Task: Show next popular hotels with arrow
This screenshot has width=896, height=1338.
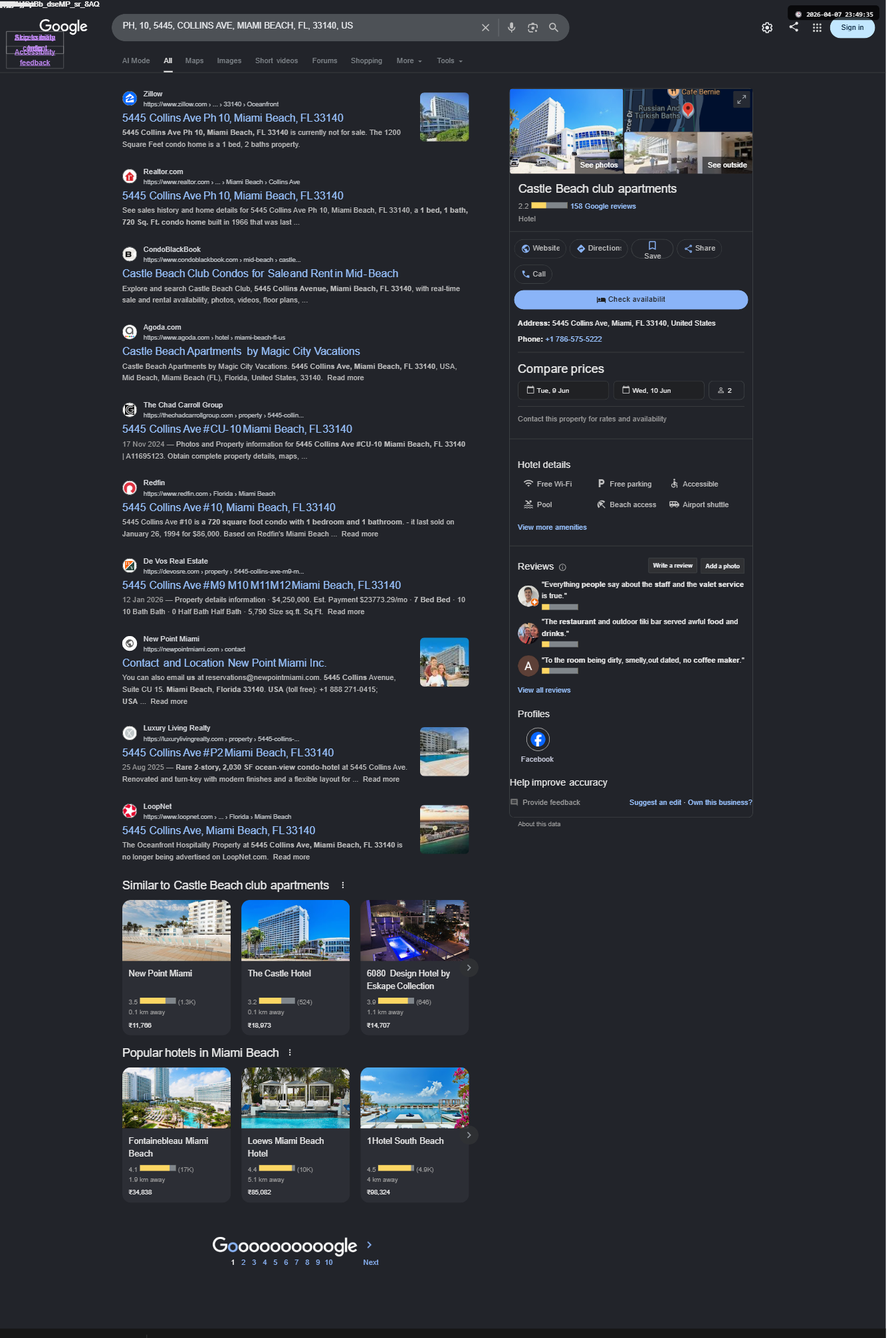Action: 469,1135
